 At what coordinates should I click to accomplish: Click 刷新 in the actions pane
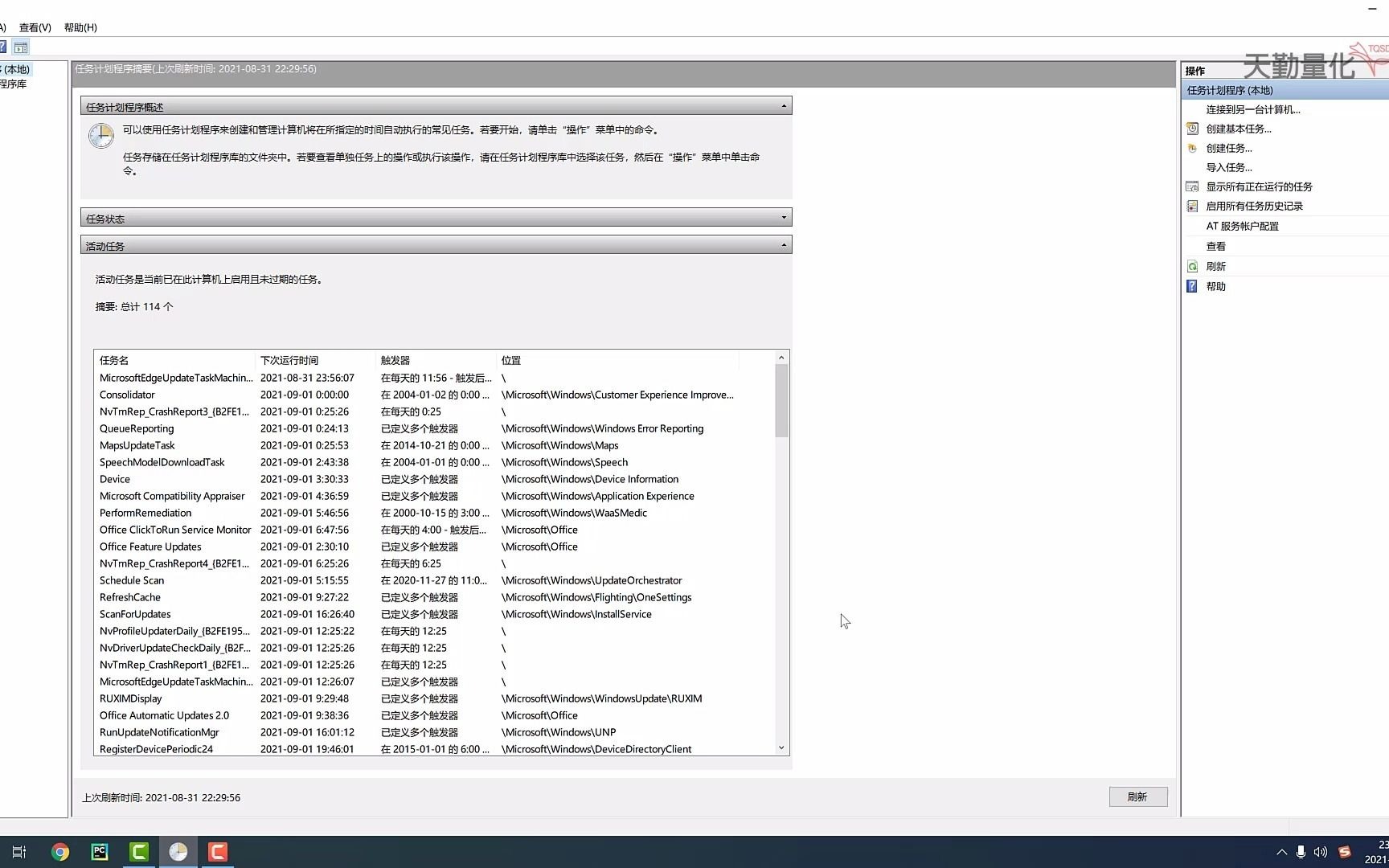(x=1215, y=266)
